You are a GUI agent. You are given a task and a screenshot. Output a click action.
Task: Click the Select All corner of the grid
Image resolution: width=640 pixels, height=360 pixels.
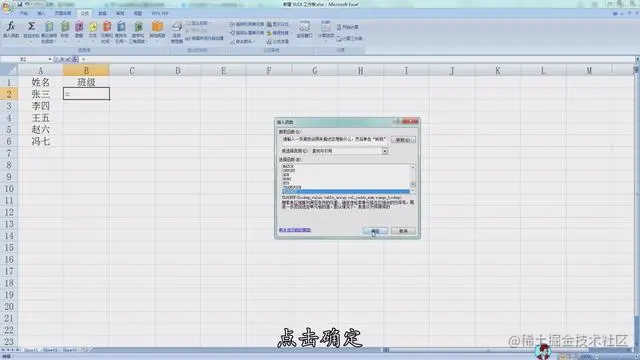point(9,70)
